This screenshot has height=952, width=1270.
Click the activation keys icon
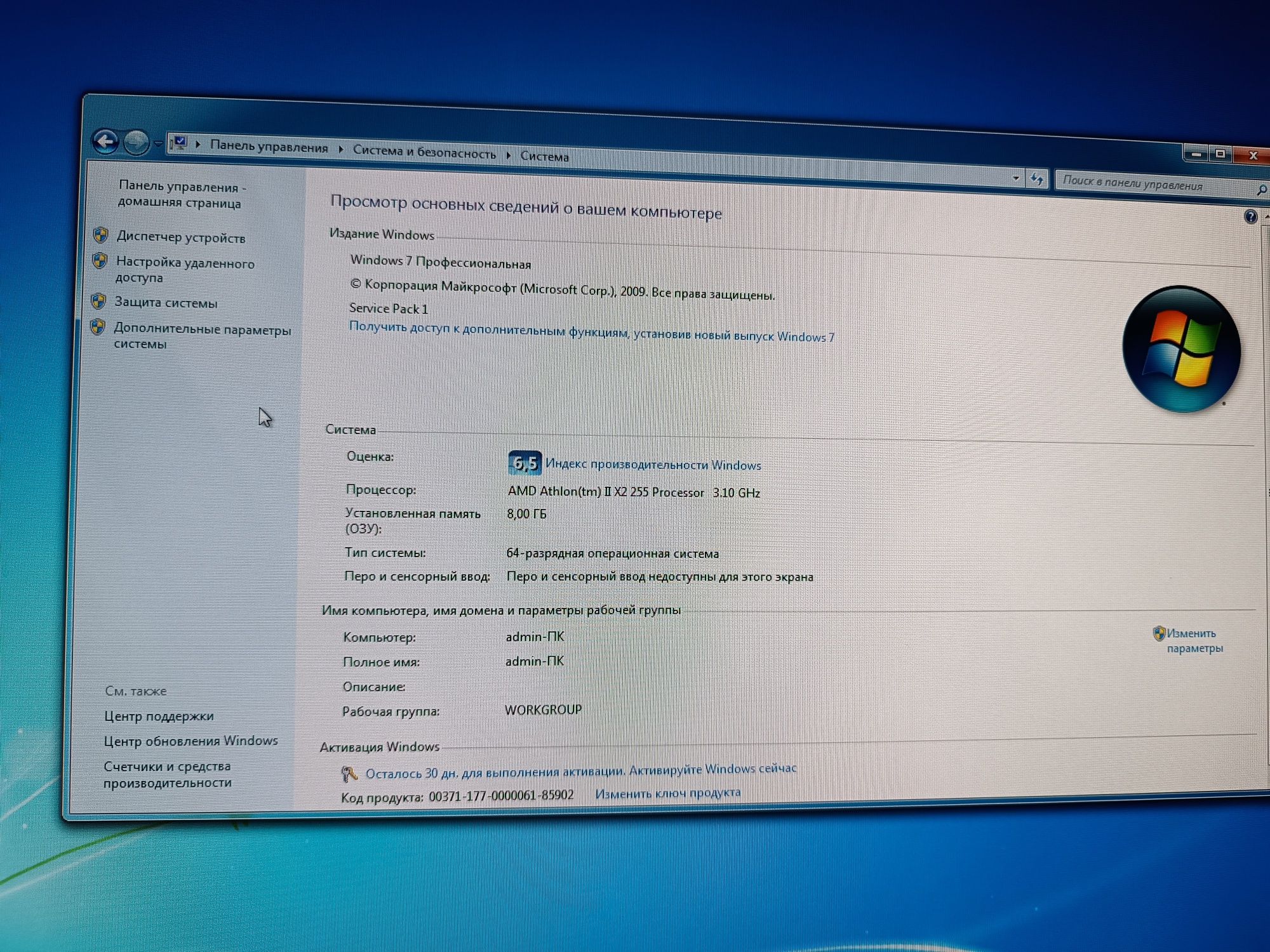click(x=349, y=773)
